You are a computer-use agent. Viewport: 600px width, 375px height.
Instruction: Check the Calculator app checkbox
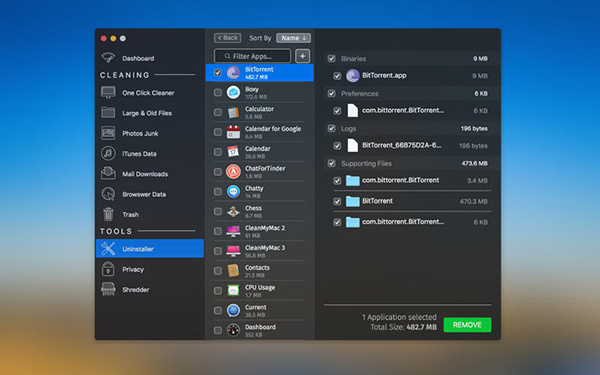[218, 112]
